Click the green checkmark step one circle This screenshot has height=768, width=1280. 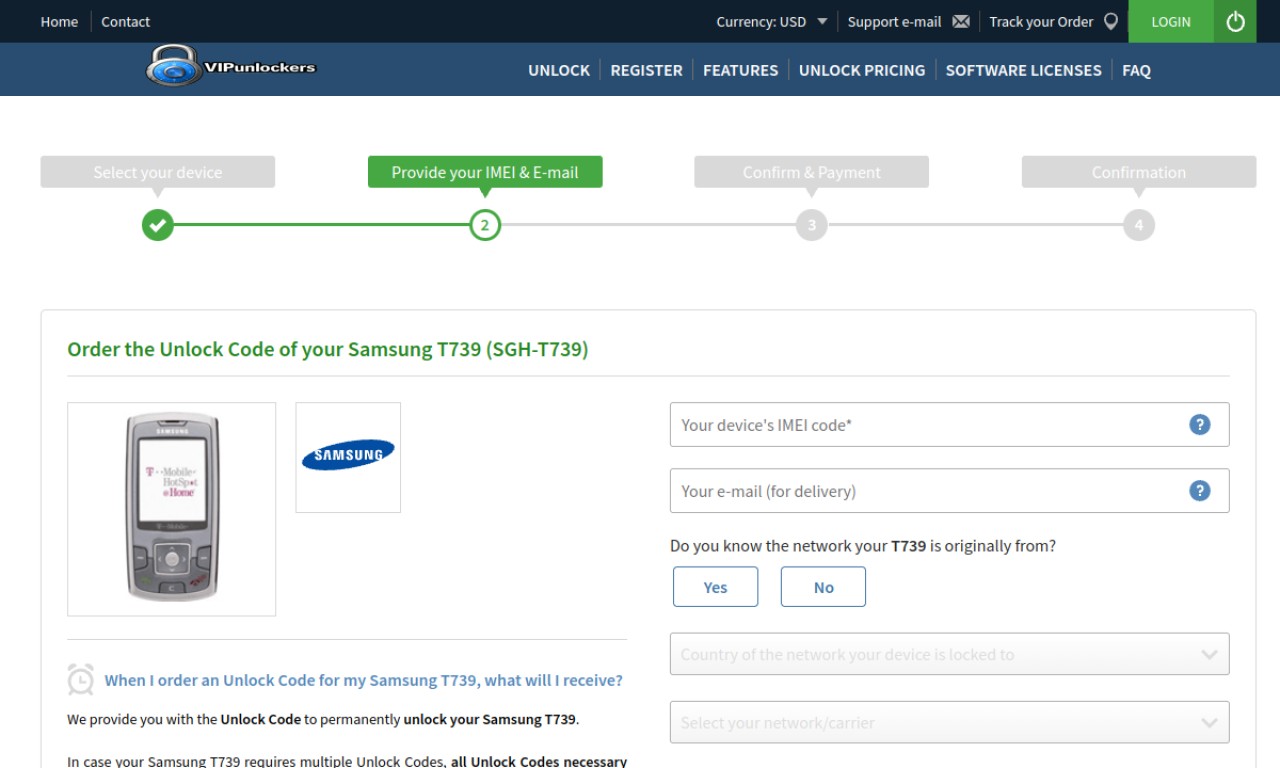pos(157,225)
